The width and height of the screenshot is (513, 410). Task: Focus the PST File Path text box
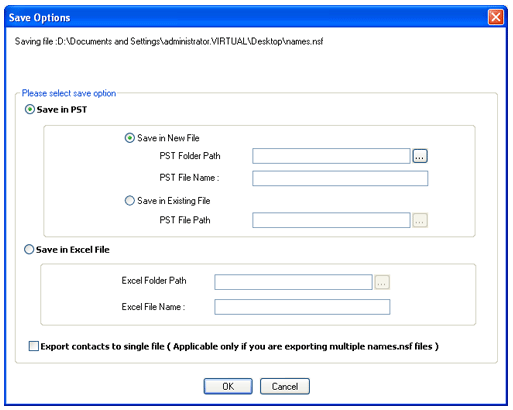[x=331, y=220]
